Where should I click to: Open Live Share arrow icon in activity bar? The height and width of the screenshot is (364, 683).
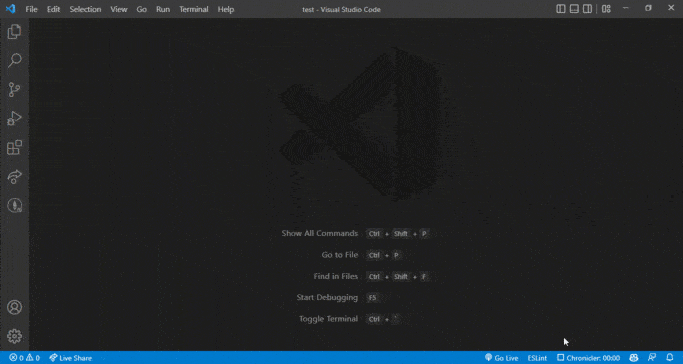click(14, 176)
